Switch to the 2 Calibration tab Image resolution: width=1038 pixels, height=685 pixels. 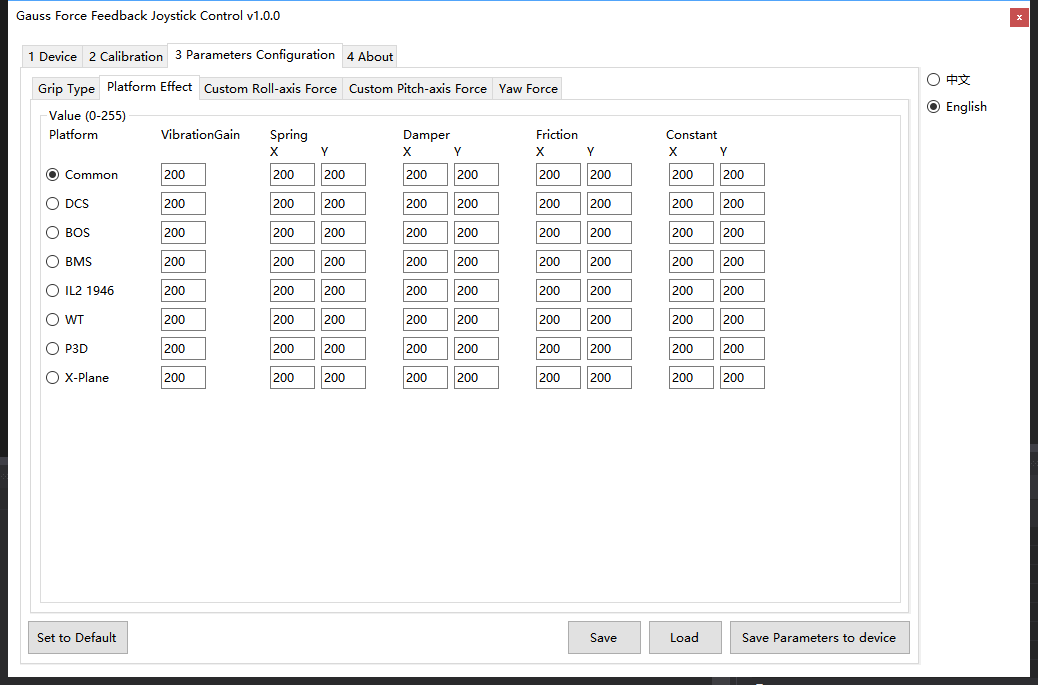pyautogui.click(x=126, y=56)
